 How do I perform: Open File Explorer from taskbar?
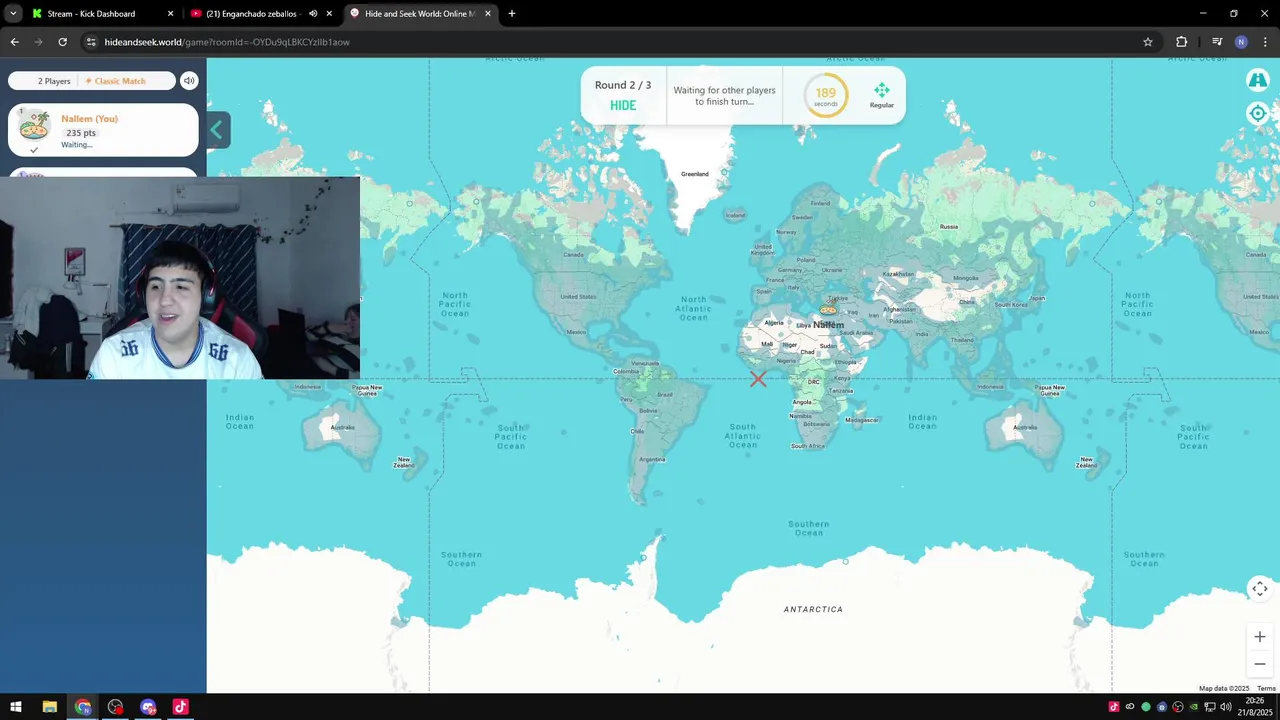tap(49, 707)
